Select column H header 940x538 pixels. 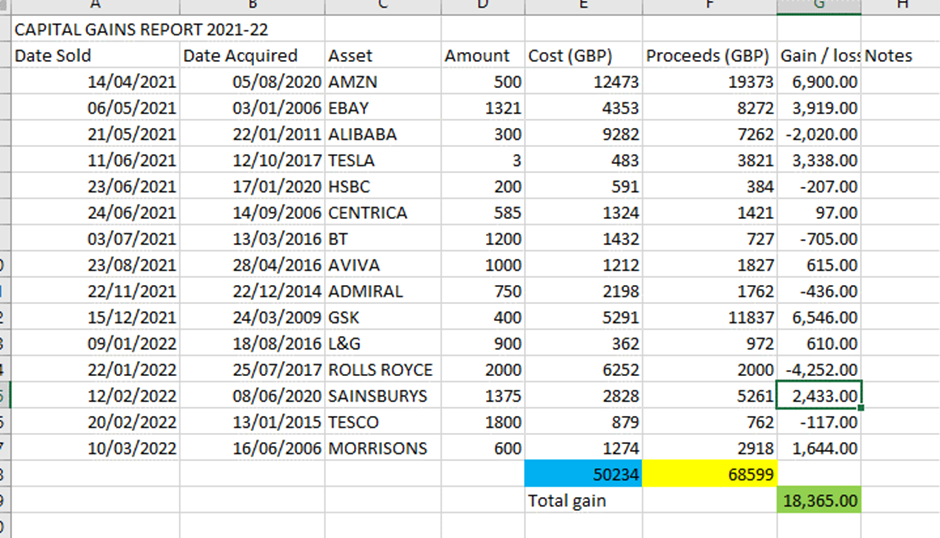click(x=900, y=7)
